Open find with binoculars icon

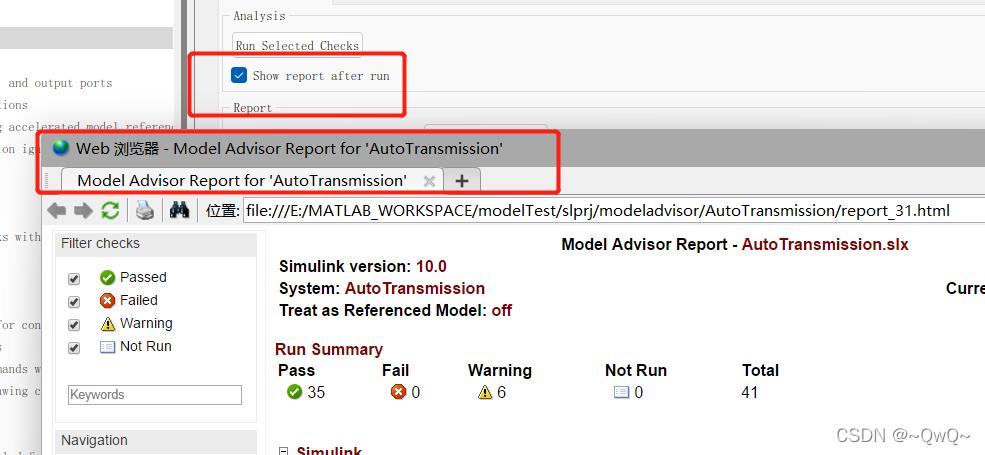point(180,211)
